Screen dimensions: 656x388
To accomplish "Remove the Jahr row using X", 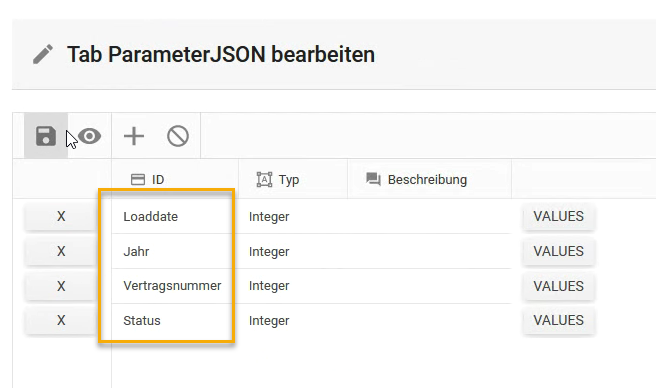I will 61,251.
